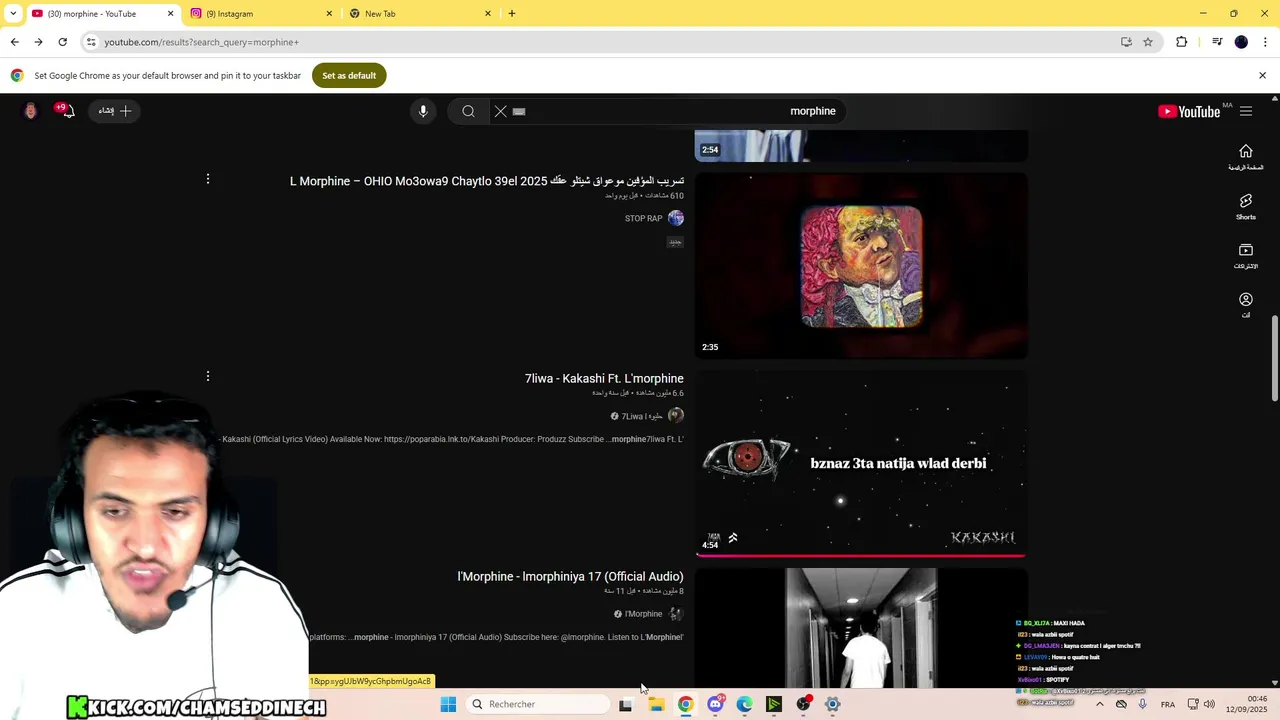Submit search with the magnifier icon
1280x720 pixels.
468,111
